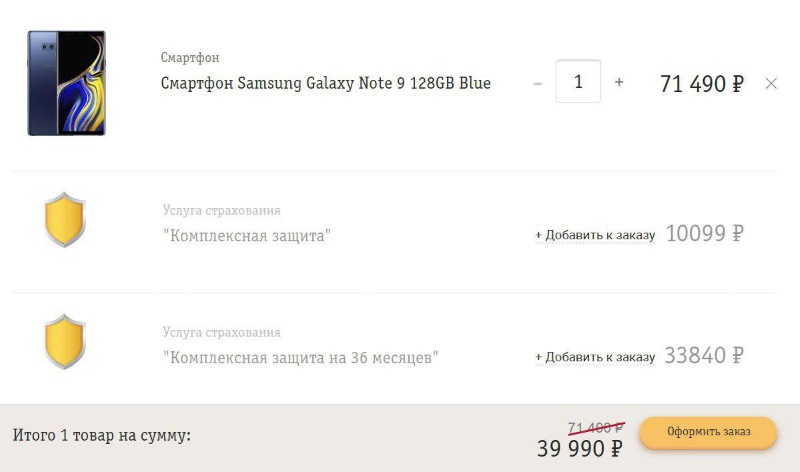Viewport: 800px width, 472px height.
Task: Click the 10099 ₽ insurance price
Action: pyautogui.click(x=705, y=233)
